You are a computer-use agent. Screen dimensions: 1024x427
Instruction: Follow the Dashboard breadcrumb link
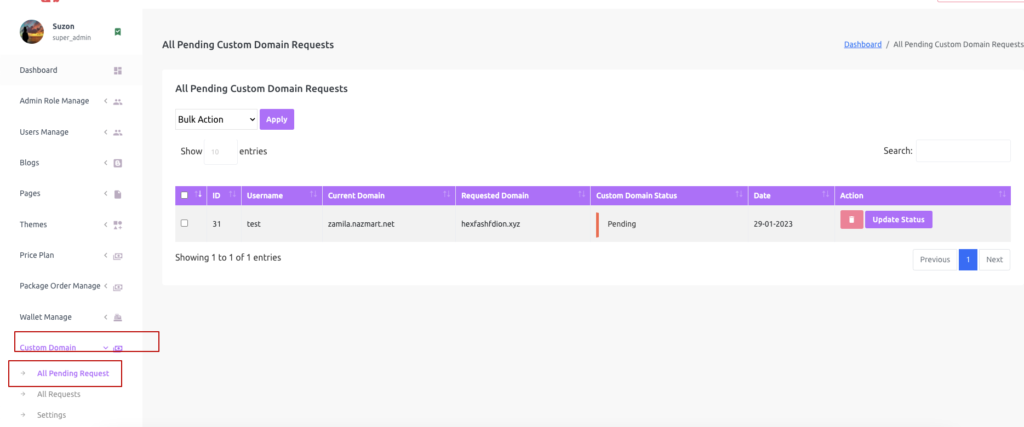click(x=863, y=45)
